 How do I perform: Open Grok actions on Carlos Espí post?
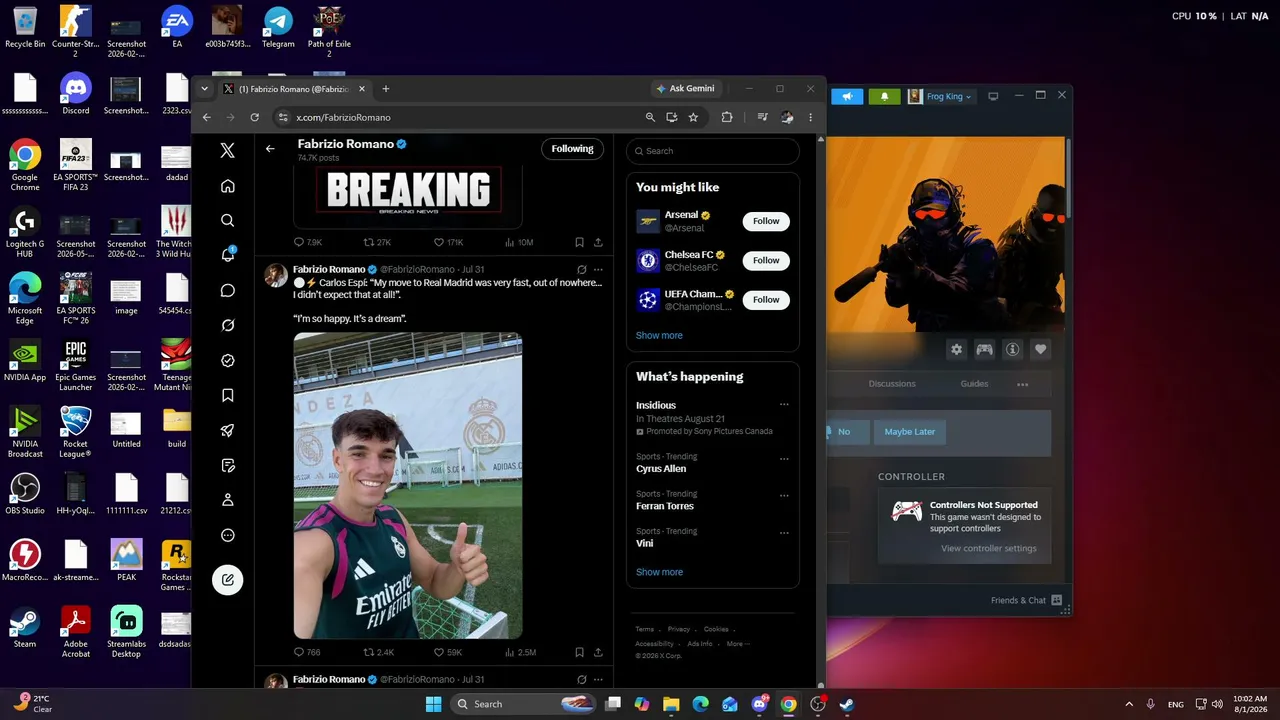pos(582,270)
